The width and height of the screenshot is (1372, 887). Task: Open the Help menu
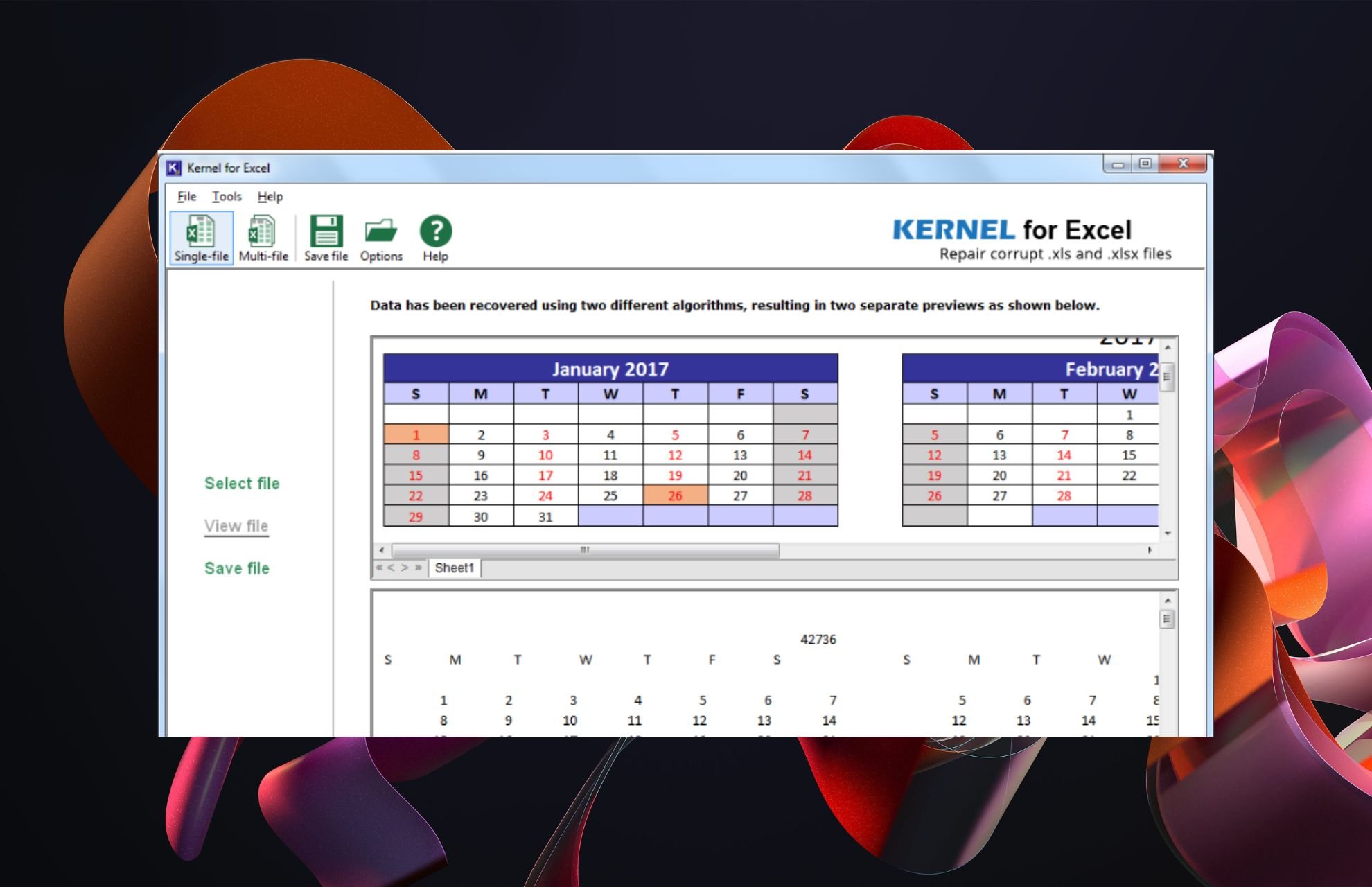click(270, 197)
